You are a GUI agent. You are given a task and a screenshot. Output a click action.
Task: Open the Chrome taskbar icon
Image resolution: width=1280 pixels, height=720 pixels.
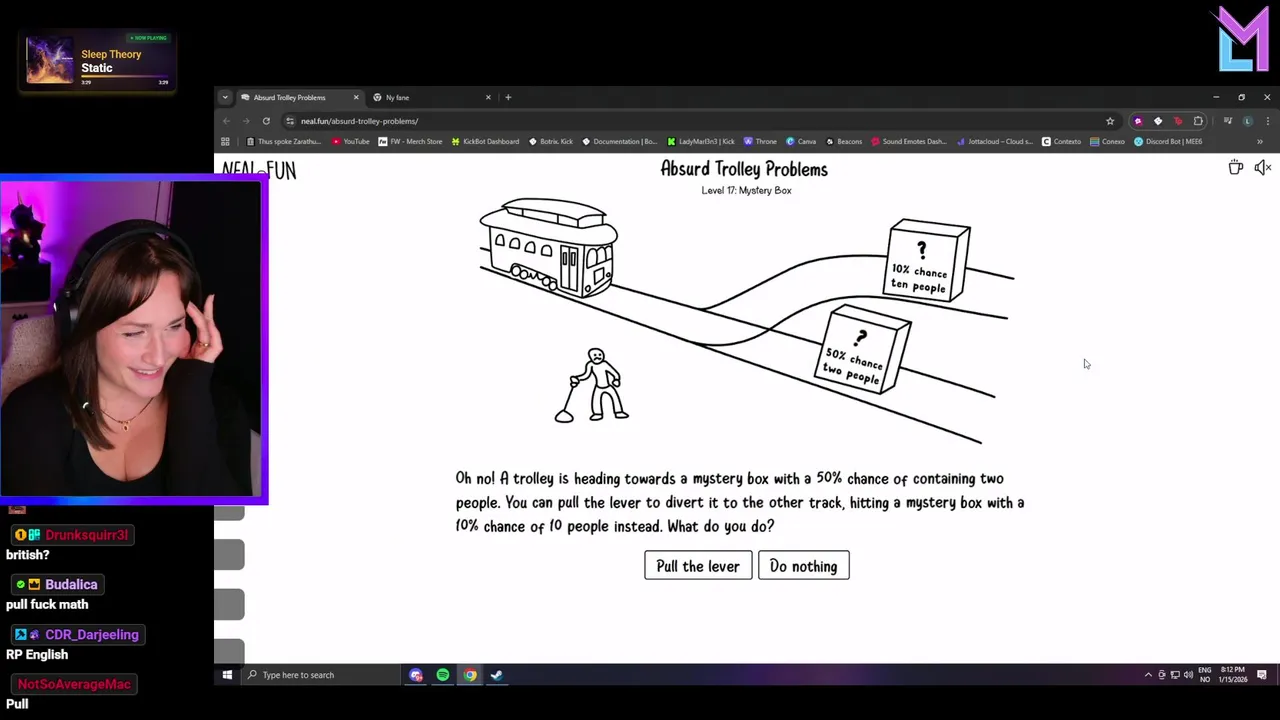pos(470,675)
